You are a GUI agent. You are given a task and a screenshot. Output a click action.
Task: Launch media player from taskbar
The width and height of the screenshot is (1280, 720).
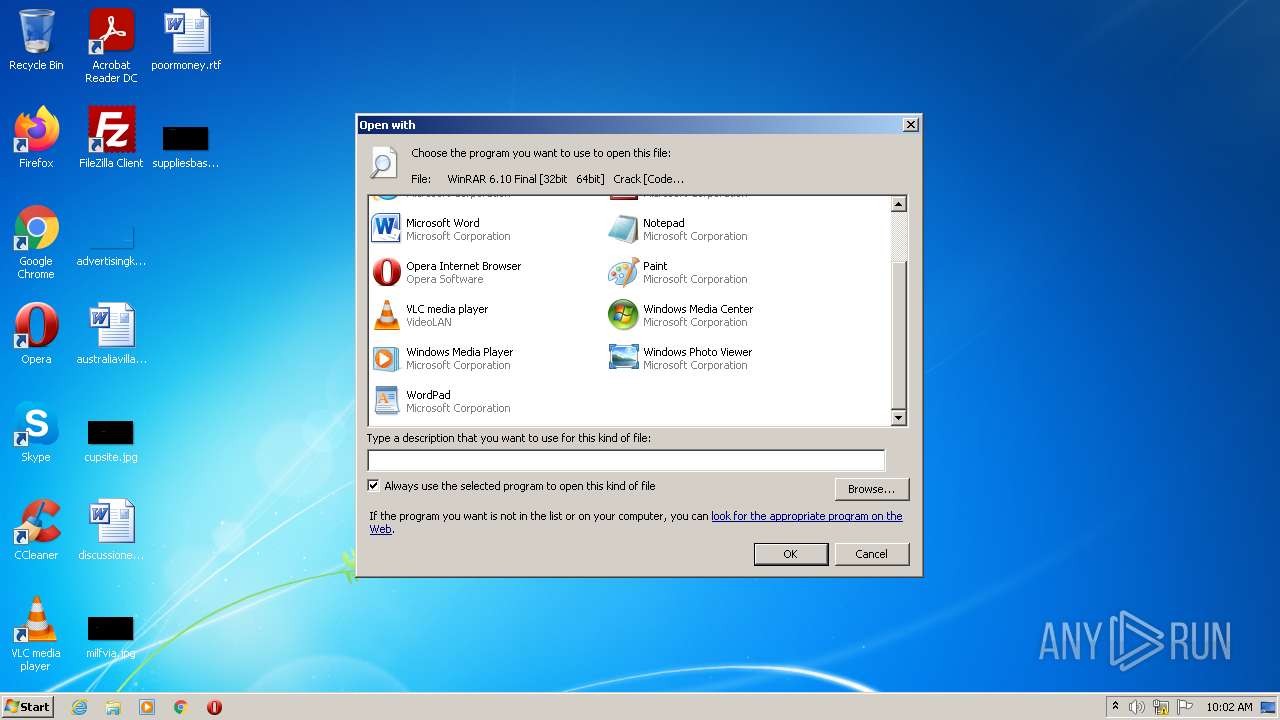[147, 707]
